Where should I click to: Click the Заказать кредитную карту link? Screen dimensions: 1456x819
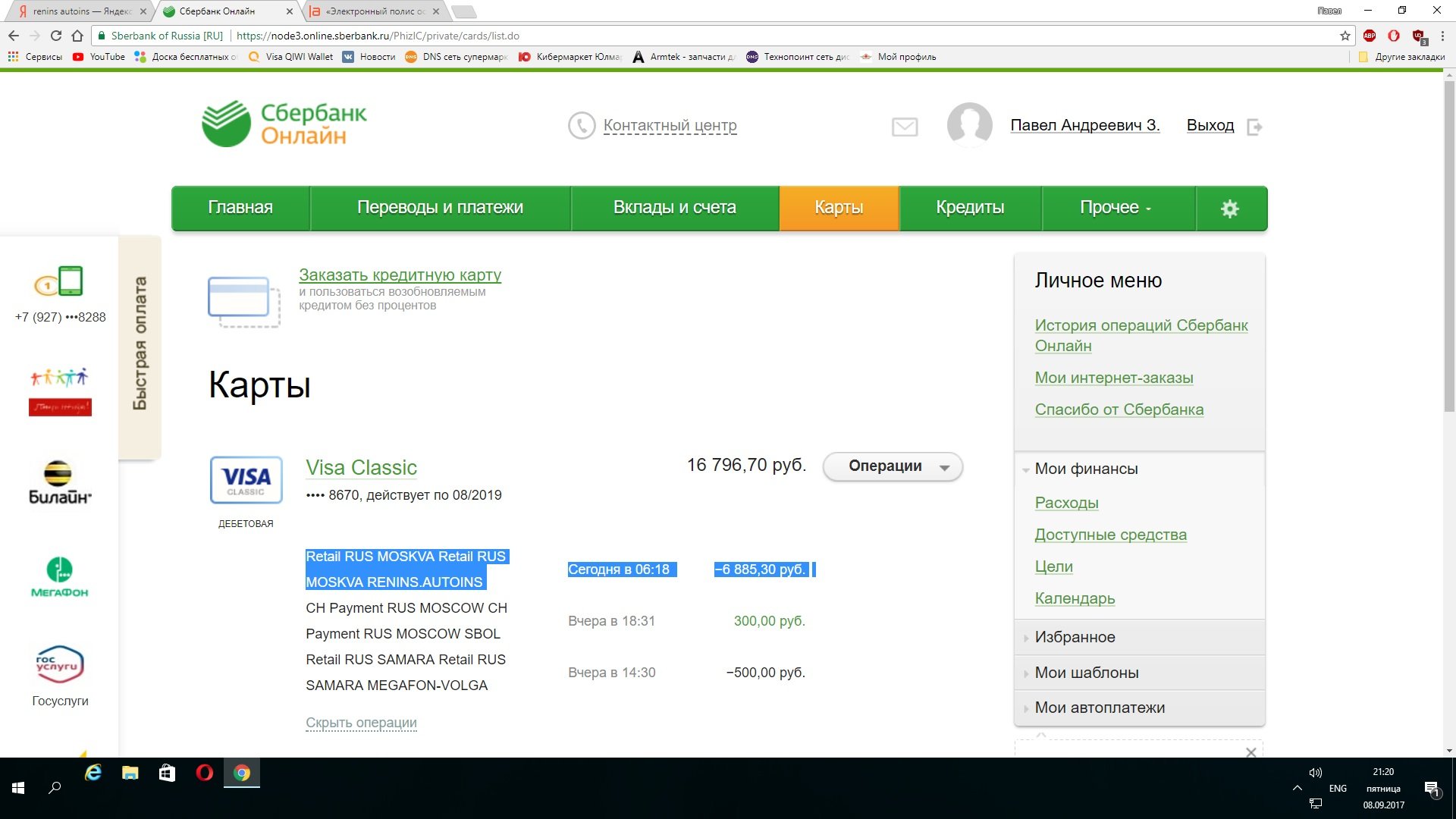pos(400,275)
